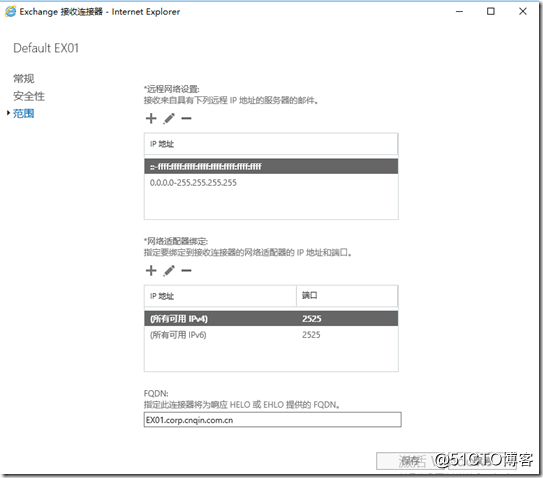Screen dimensions: 543x478
Task: Open the 安全性 settings page
Action: (29, 96)
